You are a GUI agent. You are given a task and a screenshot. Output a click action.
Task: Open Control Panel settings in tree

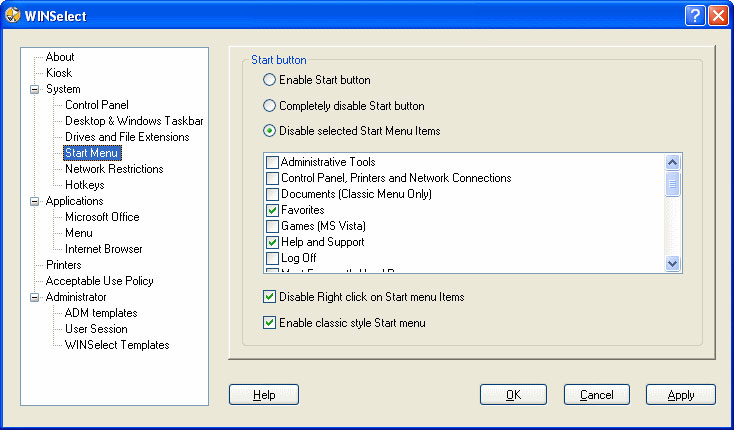tap(96, 105)
